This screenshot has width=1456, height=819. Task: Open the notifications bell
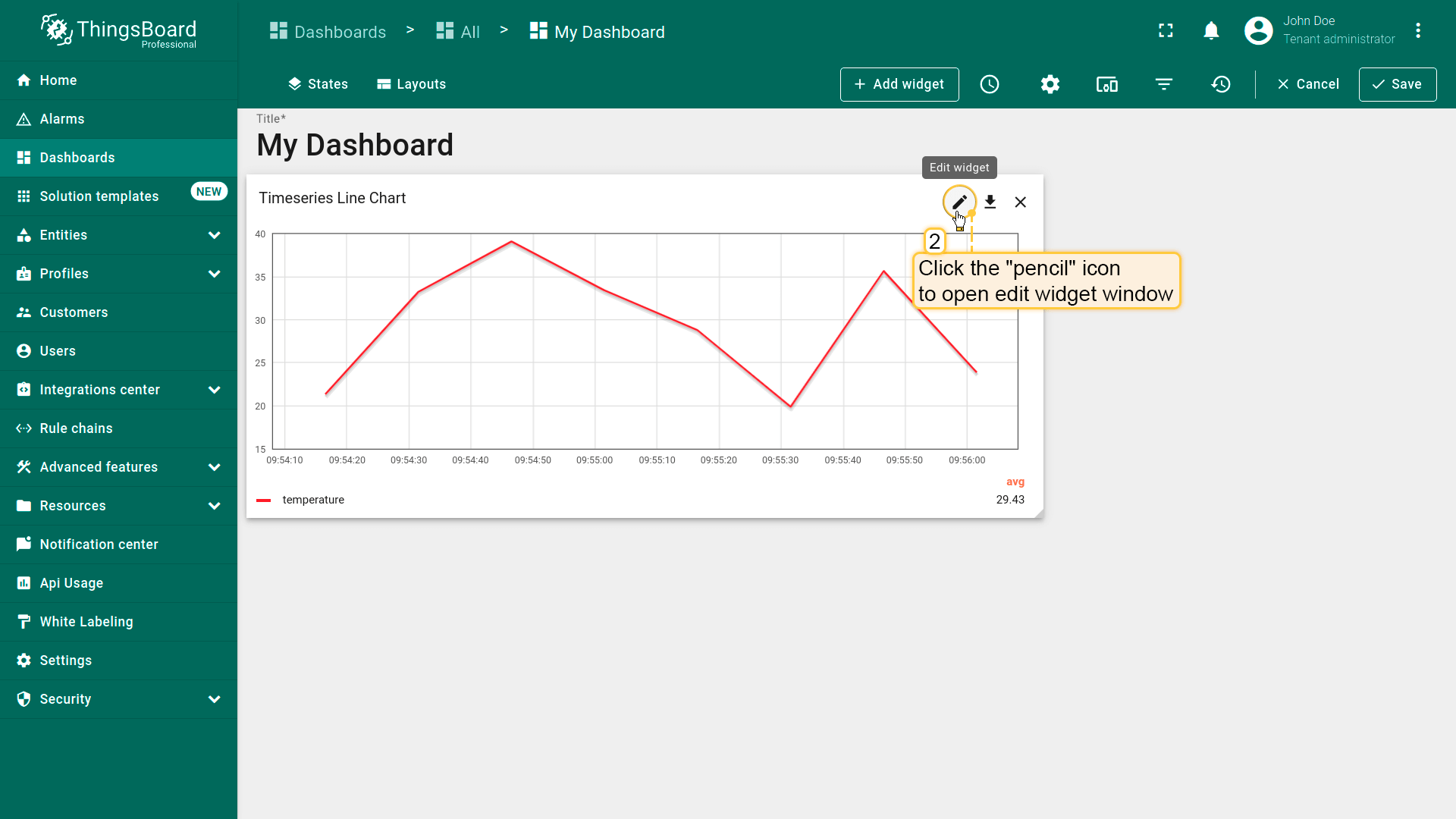pyautogui.click(x=1211, y=30)
